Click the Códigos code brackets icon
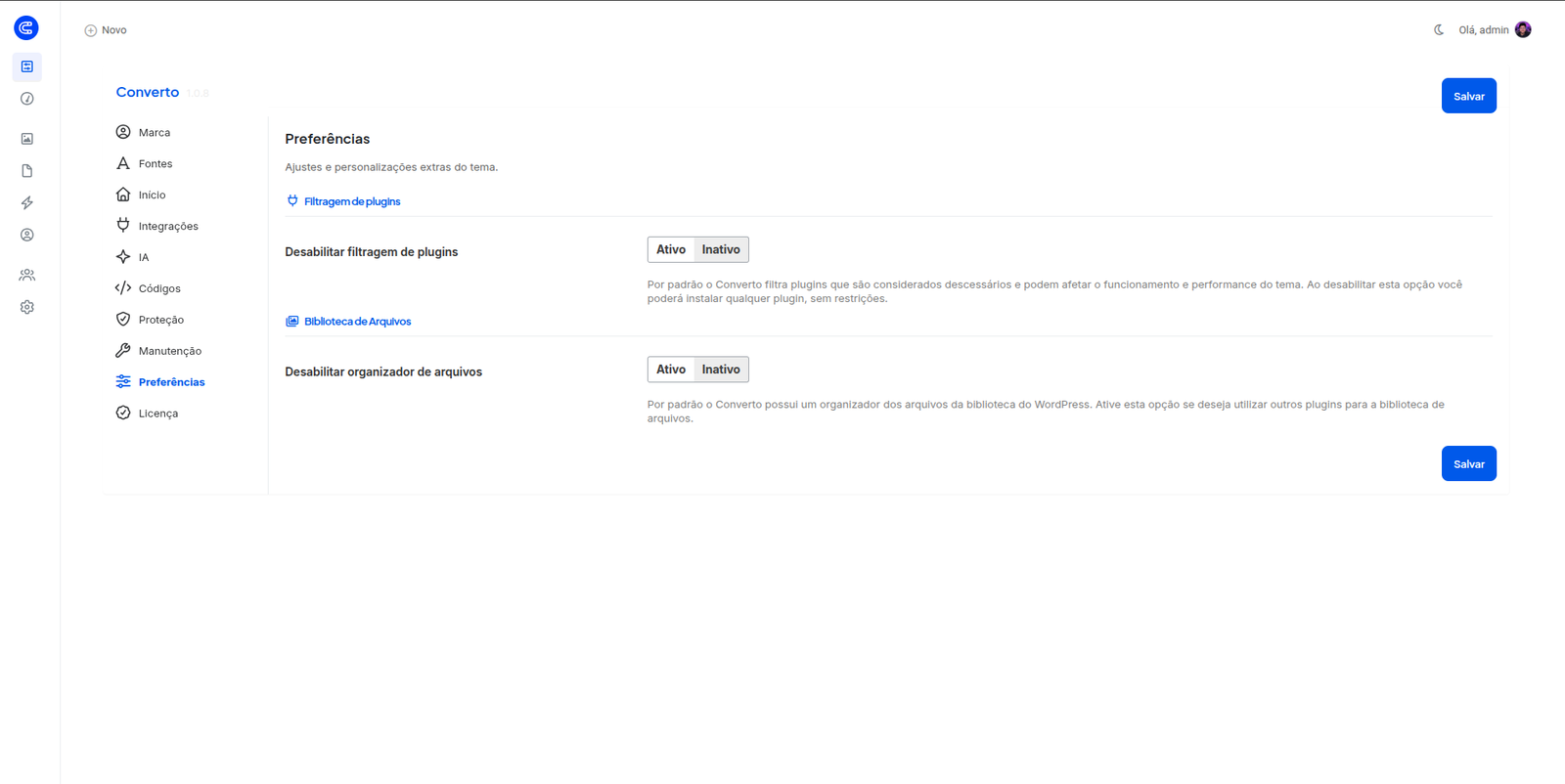 [x=123, y=288]
